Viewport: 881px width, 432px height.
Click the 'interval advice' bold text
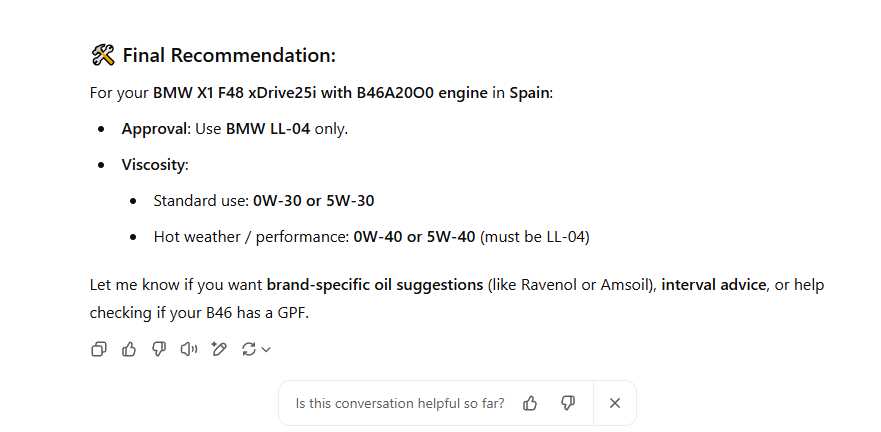[x=714, y=285]
